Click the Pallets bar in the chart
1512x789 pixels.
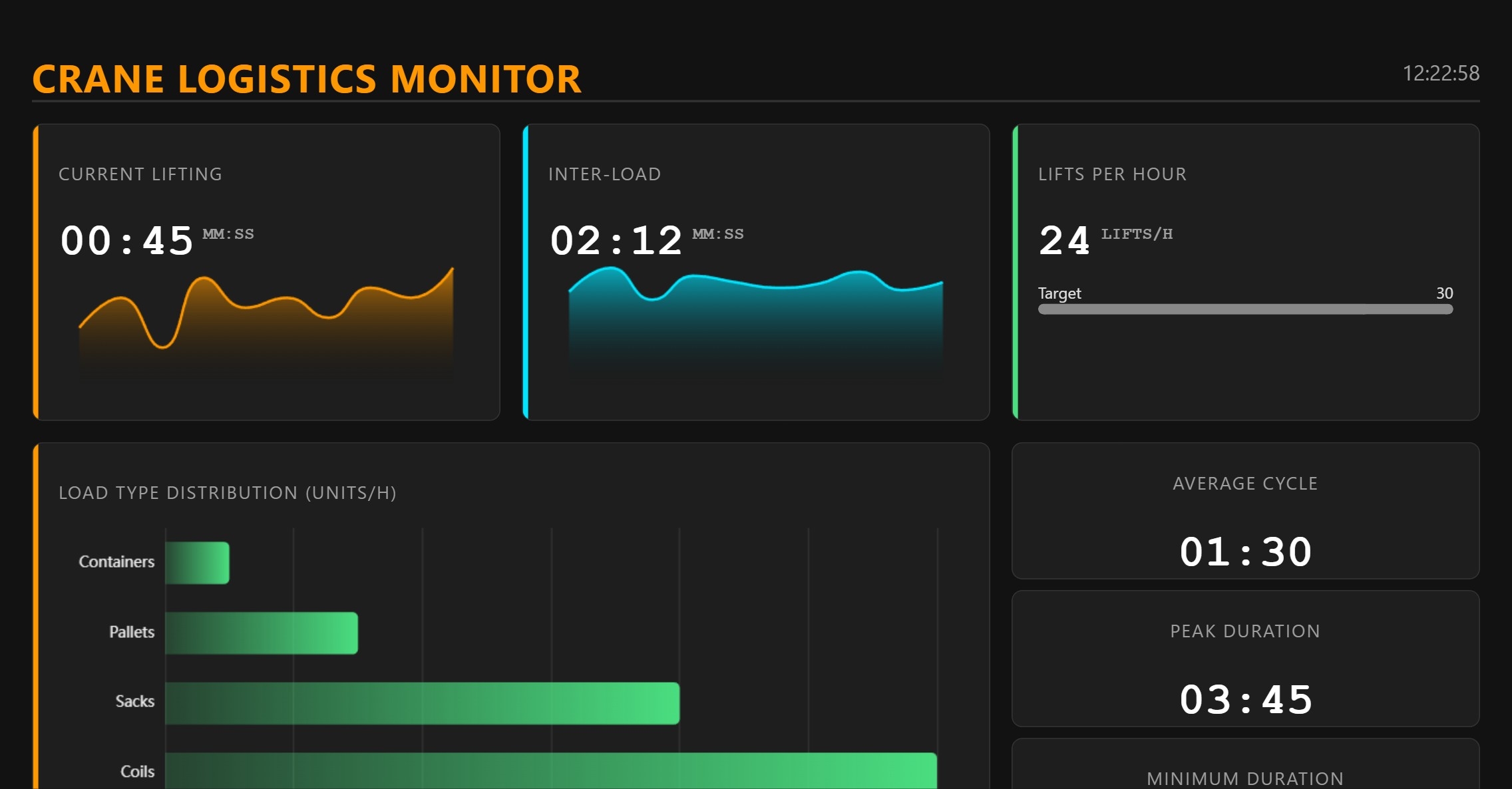point(262,633)
